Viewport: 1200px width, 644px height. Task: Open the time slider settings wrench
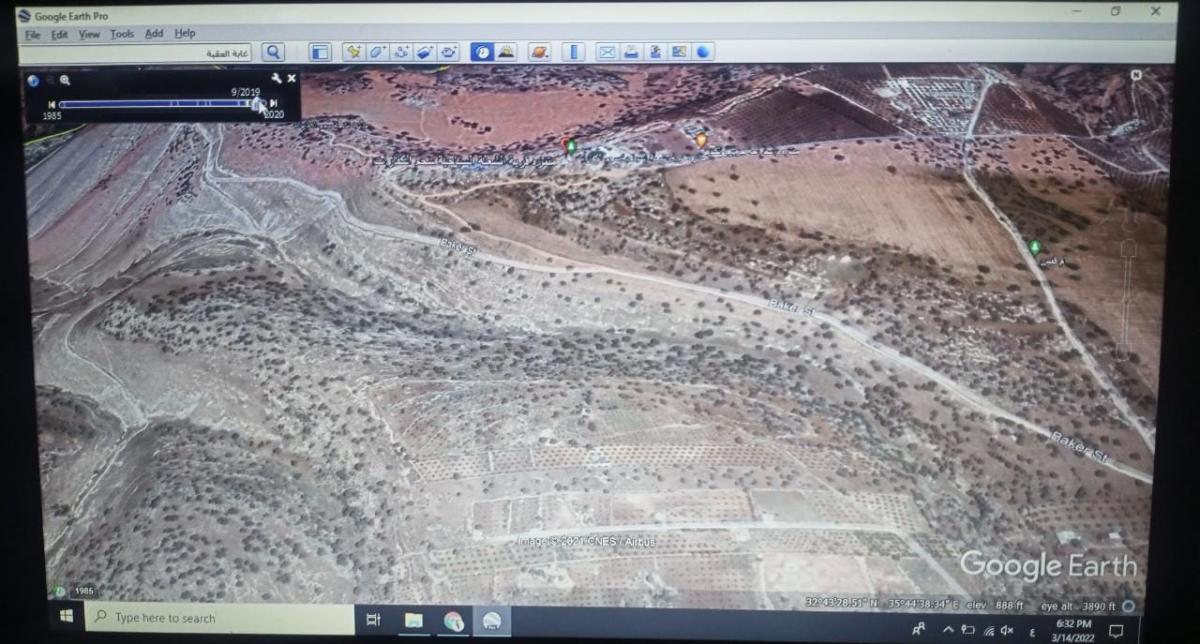coord(277,78)
